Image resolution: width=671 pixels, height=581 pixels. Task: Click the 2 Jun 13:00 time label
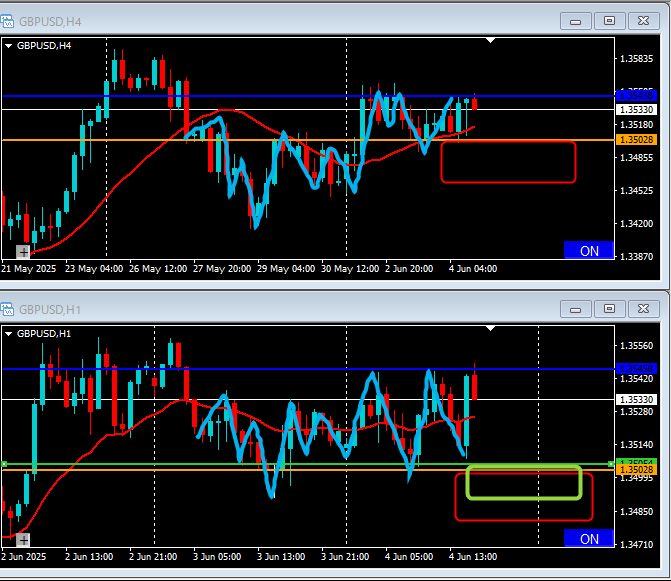89,557
